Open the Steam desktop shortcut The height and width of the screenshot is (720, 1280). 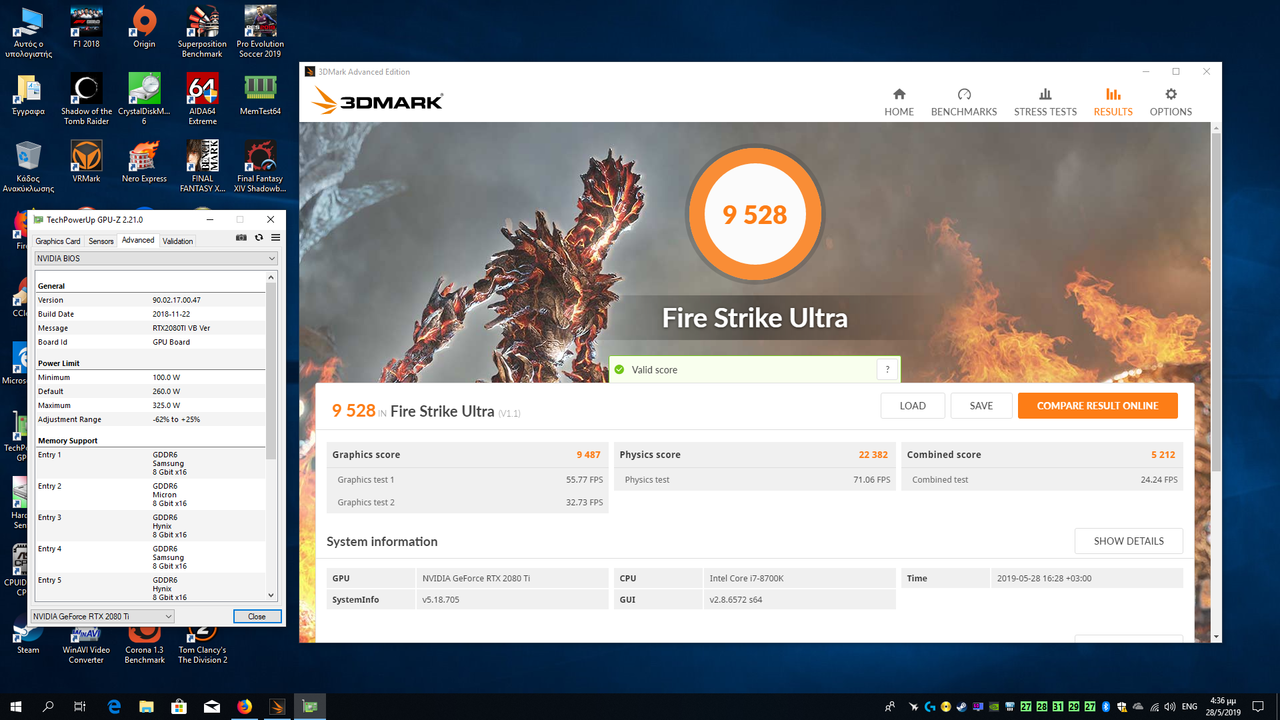pyautogui.click(x=28, y=640)
